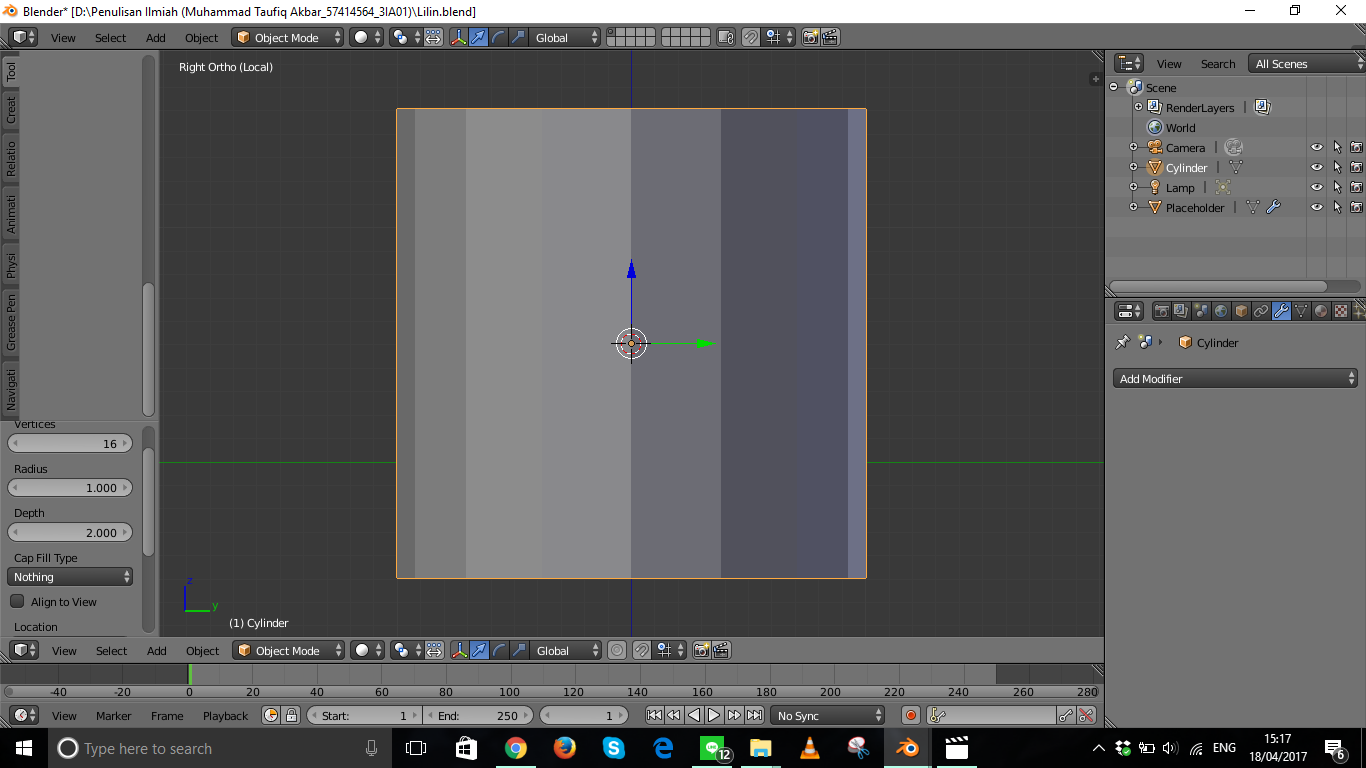Image resolution: width=1366 pixels, height=768 pixels.
Task: Open the Add menu in top 3D header
Action: (x=156, y=38)
